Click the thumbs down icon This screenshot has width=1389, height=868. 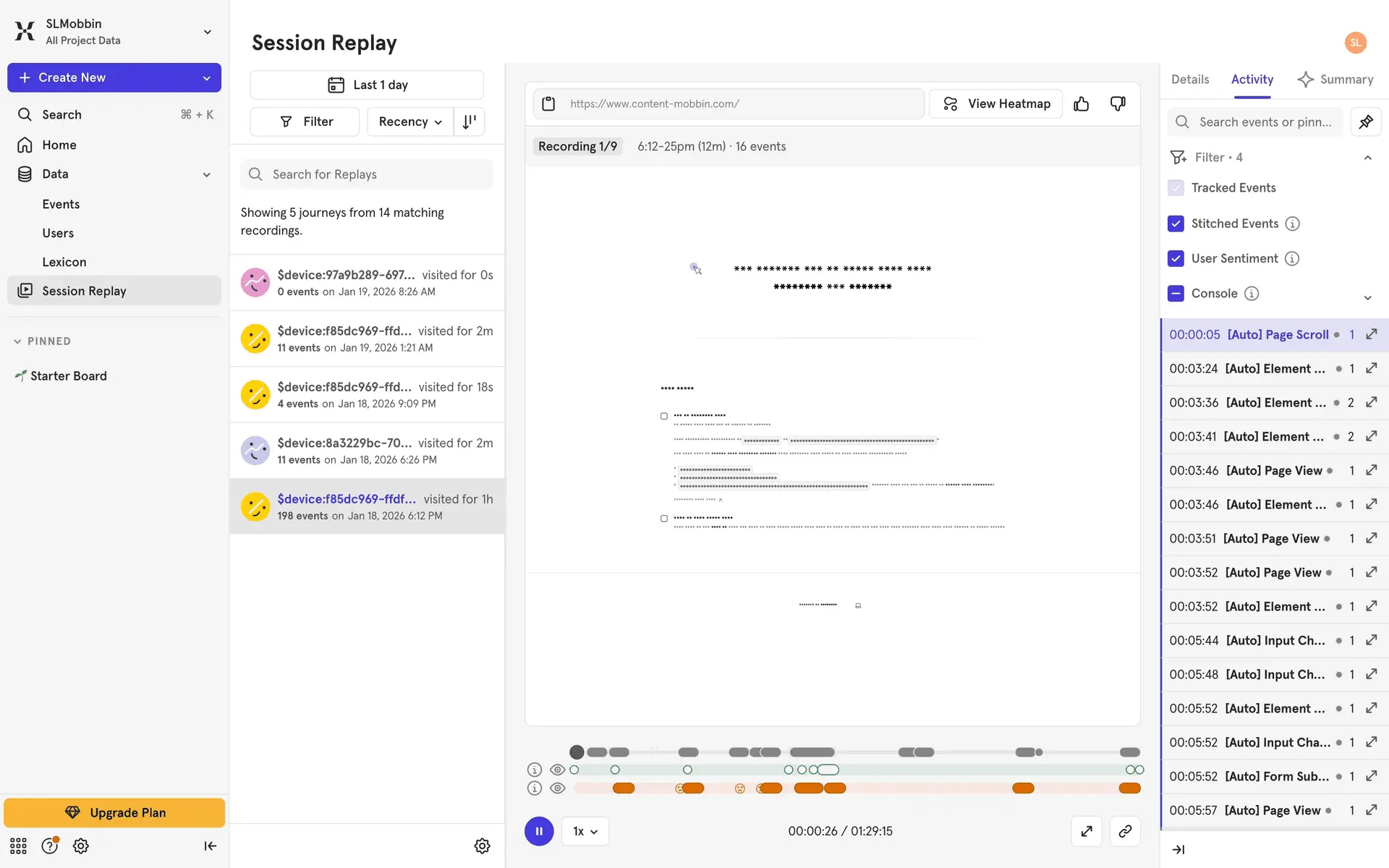(x=1118, y=104)
